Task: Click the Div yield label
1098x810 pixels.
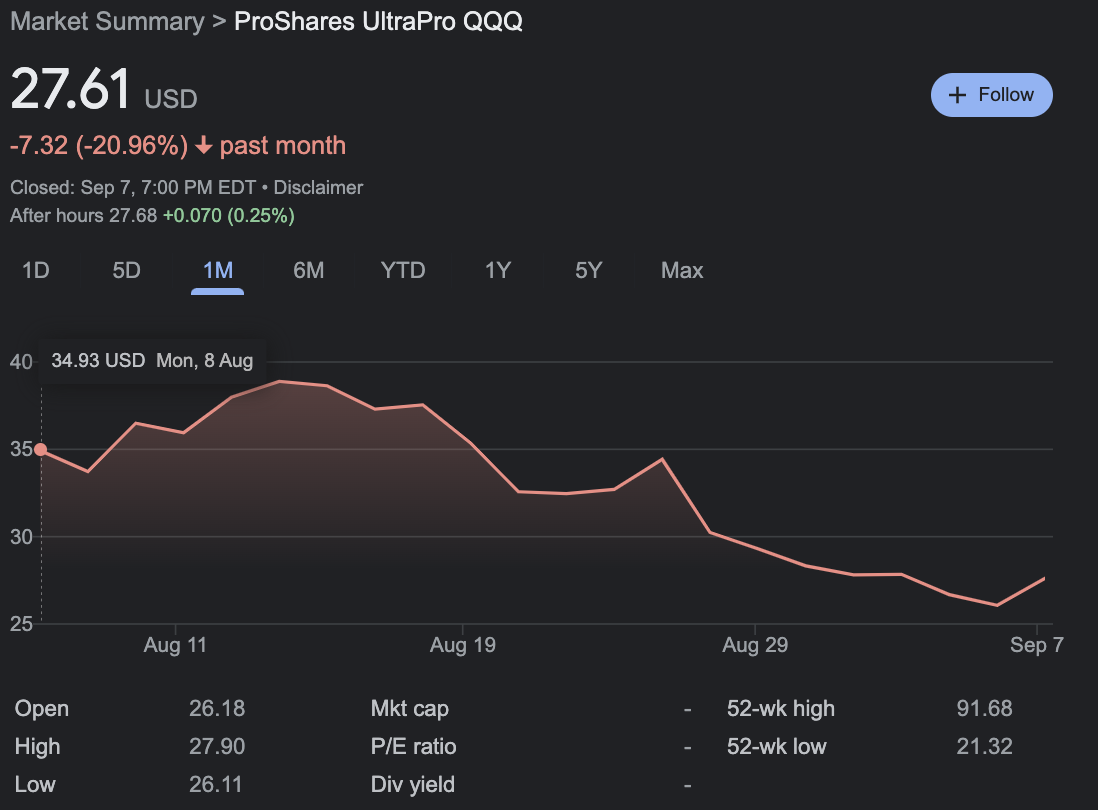Action: tap(412, 784)
